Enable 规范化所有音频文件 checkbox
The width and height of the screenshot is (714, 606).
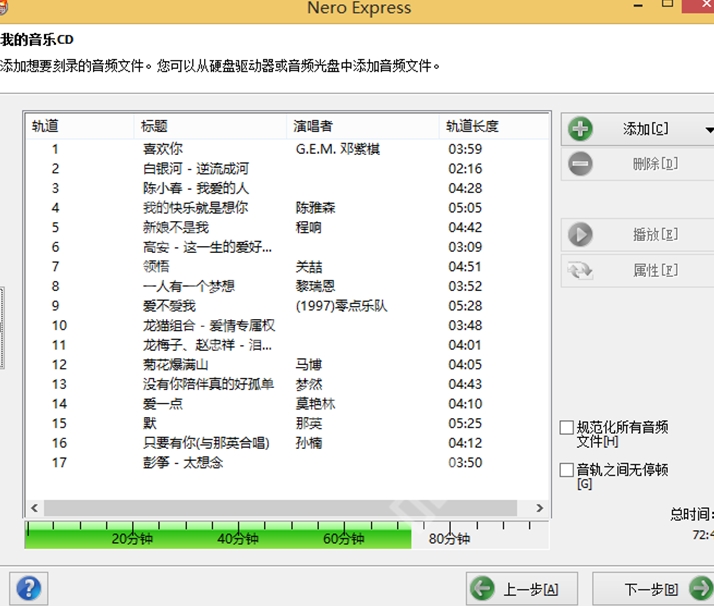(566, 428)
